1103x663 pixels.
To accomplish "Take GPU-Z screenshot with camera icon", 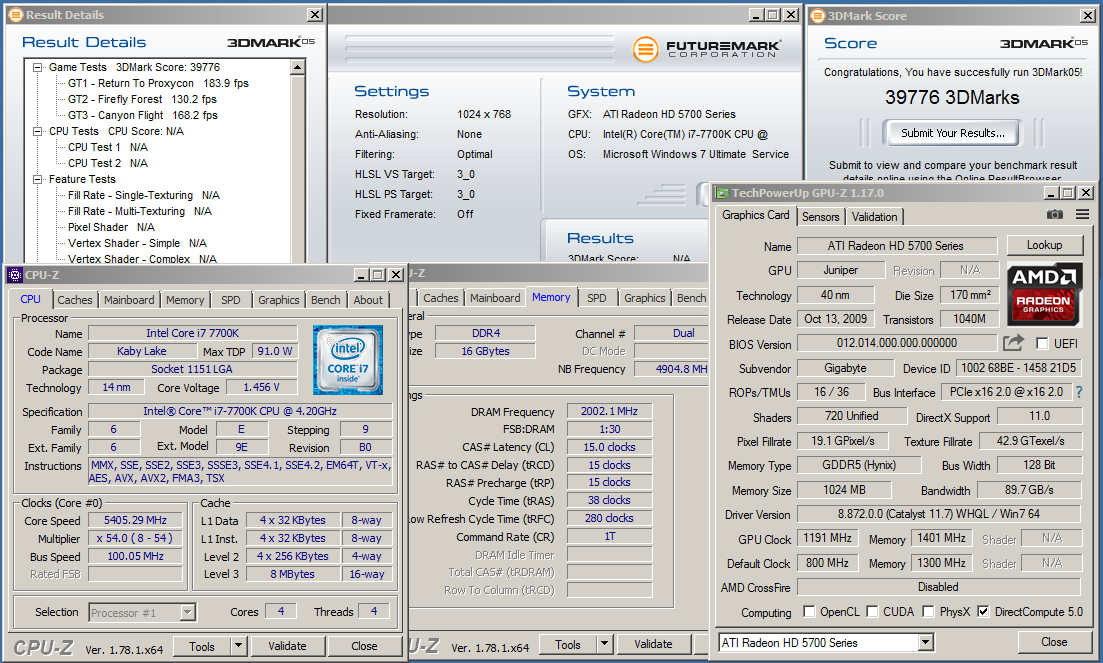I will pyautogui.click(x=1054, y=214).
